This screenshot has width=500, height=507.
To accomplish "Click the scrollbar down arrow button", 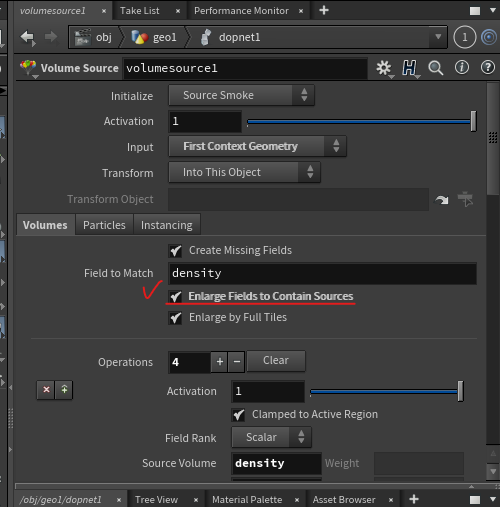I will click(x=493, y=471).
